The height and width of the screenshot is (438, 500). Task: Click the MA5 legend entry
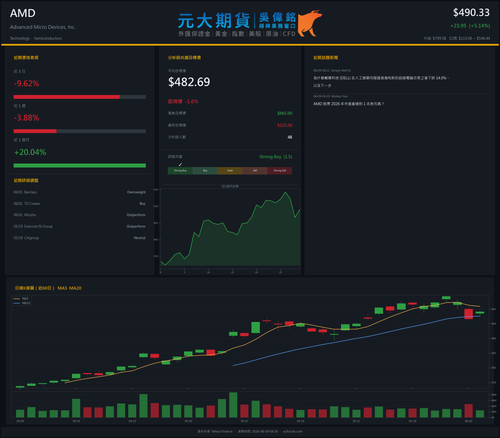pos(22,299)
